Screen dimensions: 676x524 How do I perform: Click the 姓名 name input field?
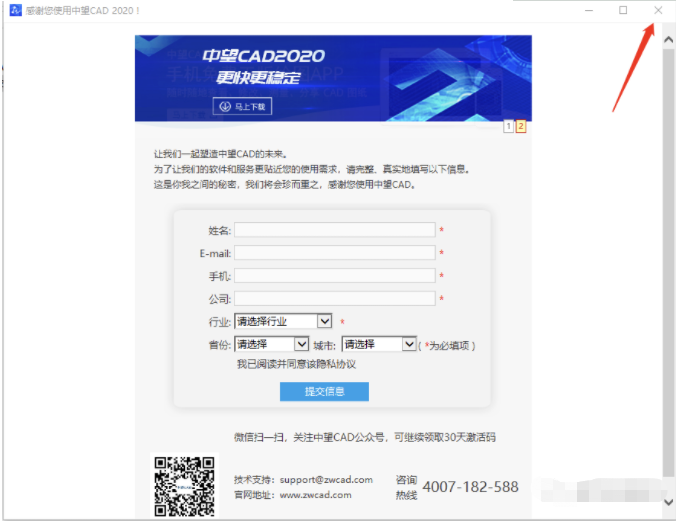coord(335,230)
